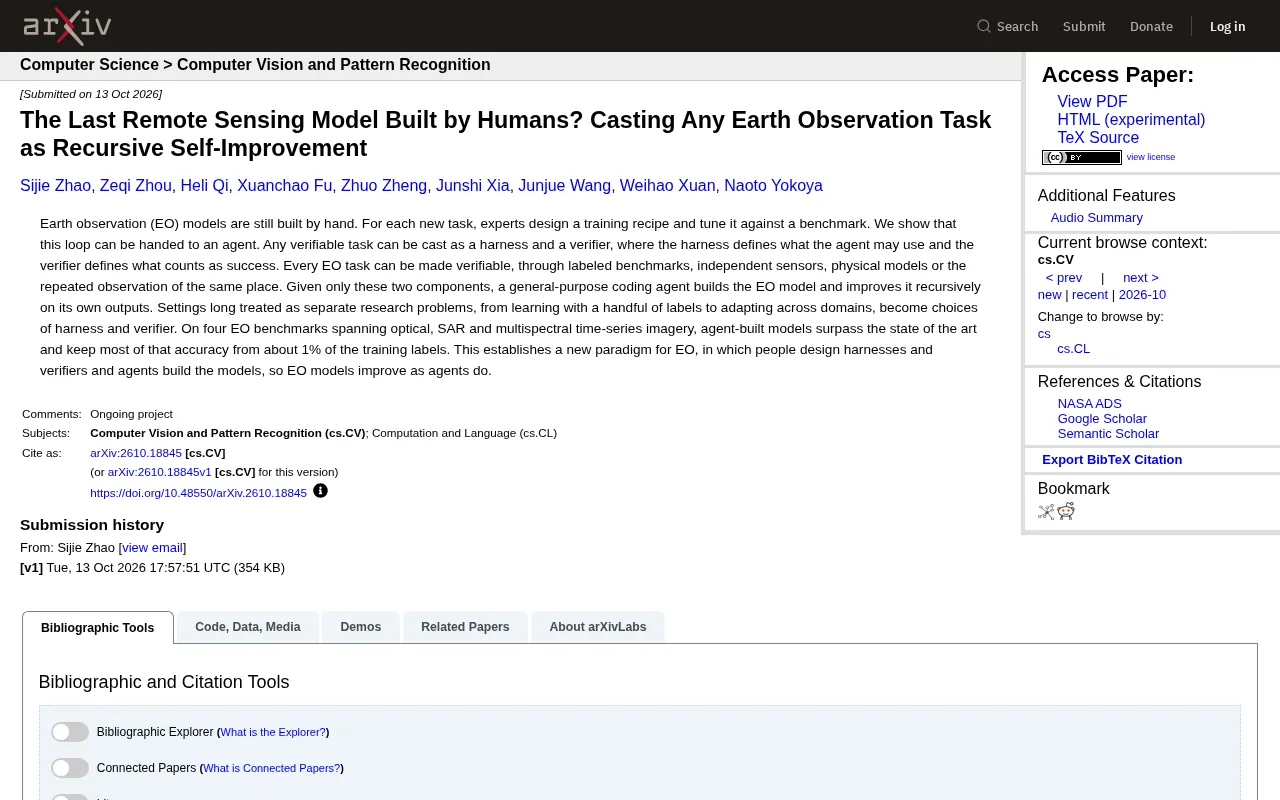Click the arXiv:2610.18845v1 version link
Viewport: 1280px width, 800px height.
click(x=160, y=472)
